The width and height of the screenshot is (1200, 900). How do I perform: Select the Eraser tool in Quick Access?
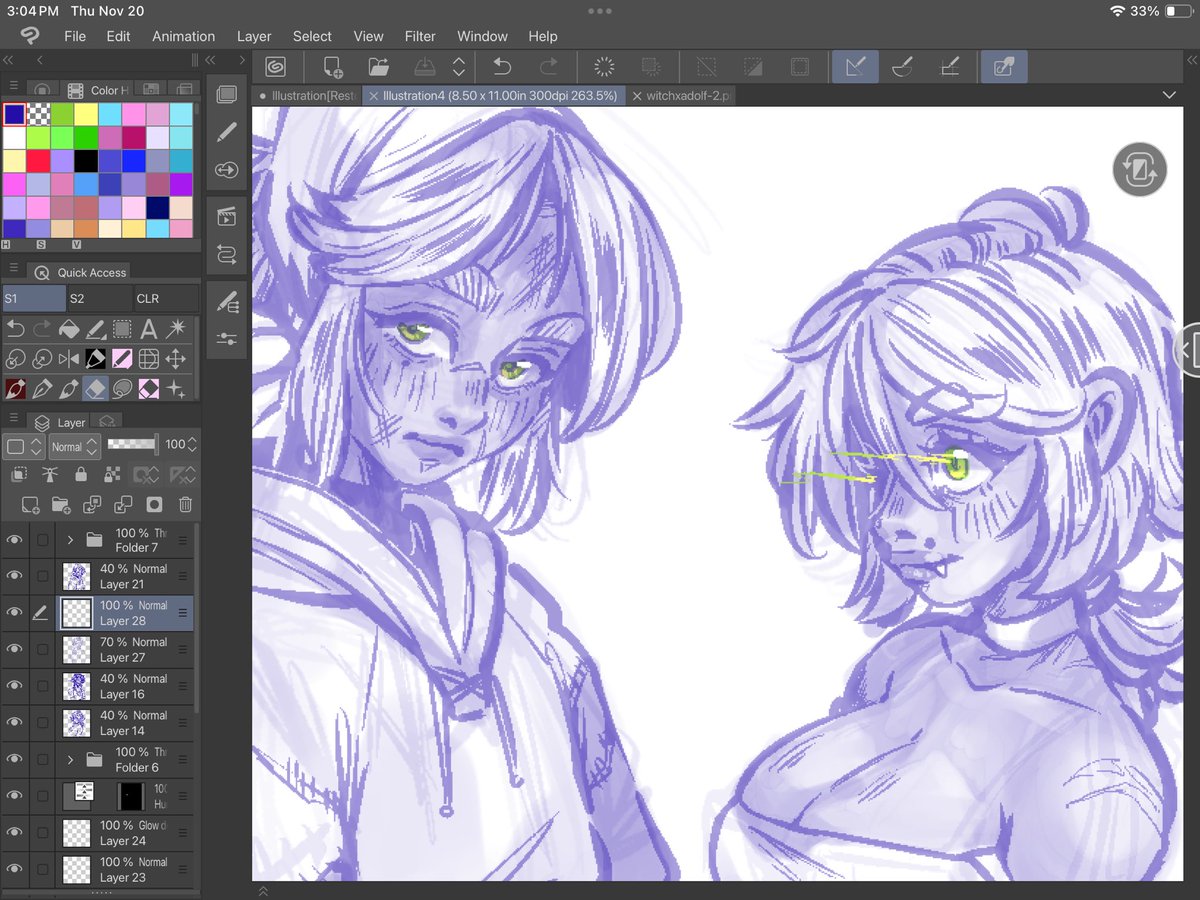[95, 388]
